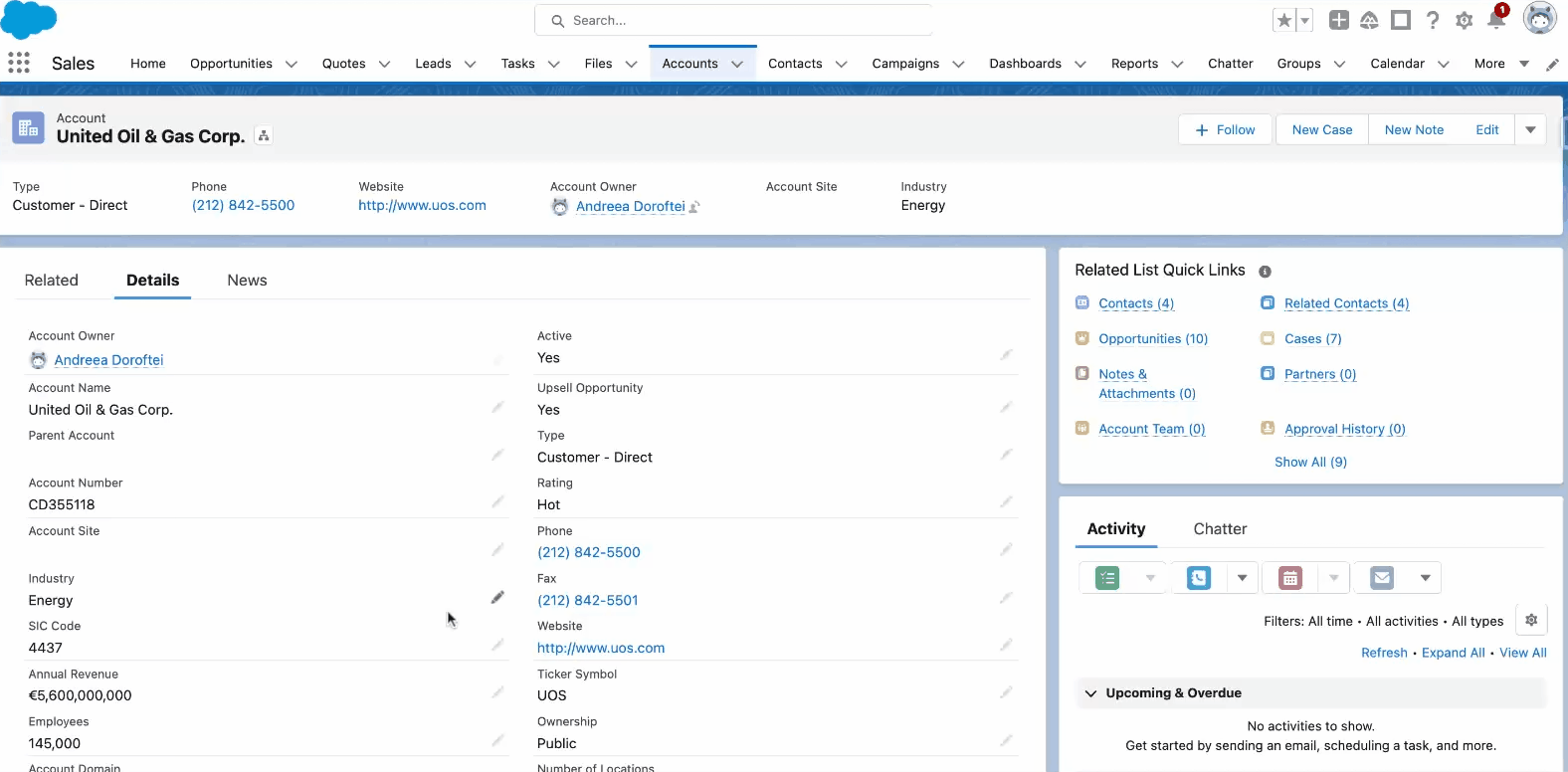Open user profile avatar
This screenshot has height=772, width=1568.
pos(1540,18)
